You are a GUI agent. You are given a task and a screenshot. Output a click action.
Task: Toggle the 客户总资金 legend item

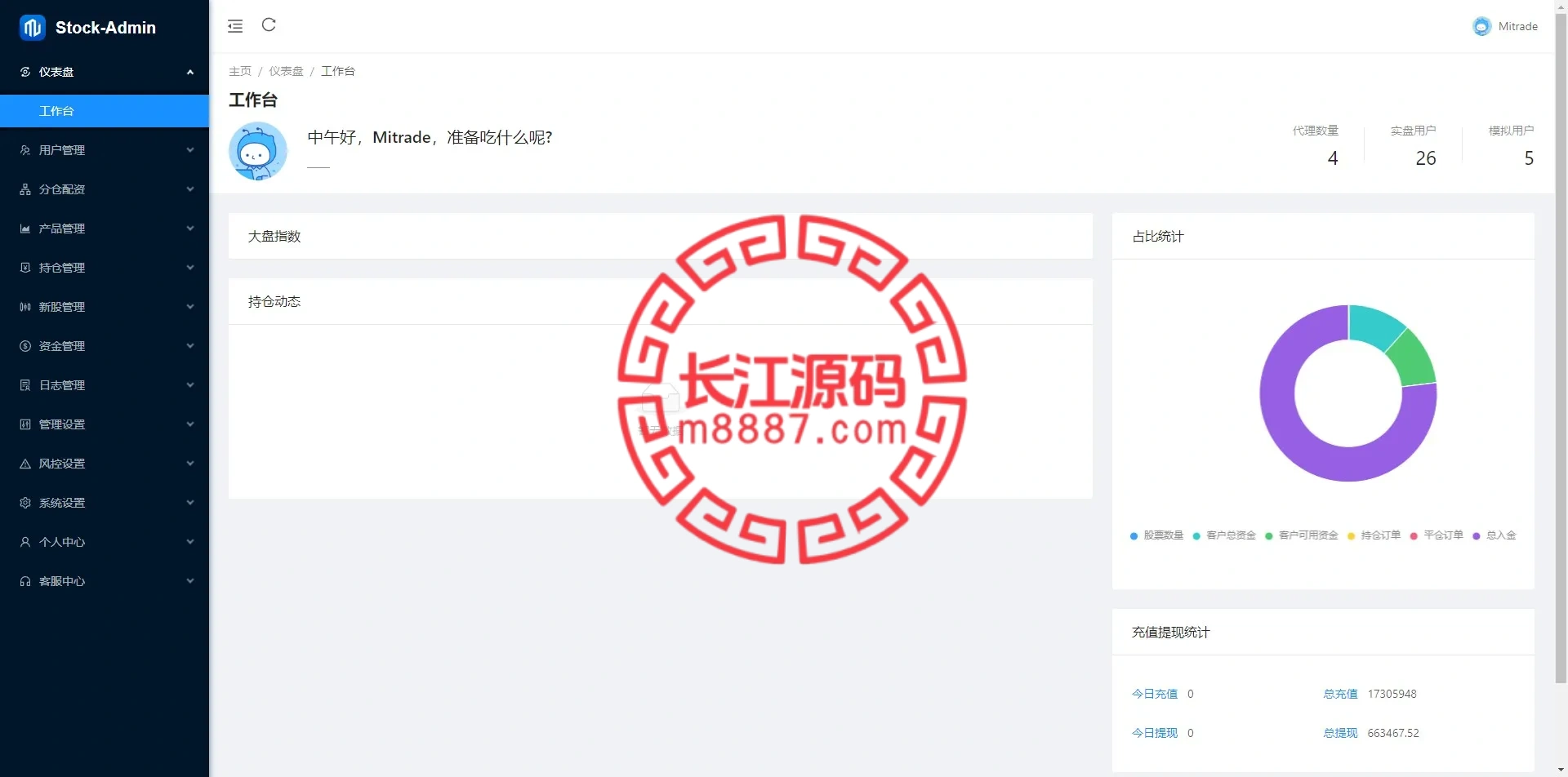pyautogui.click(x=1224, y=535)
